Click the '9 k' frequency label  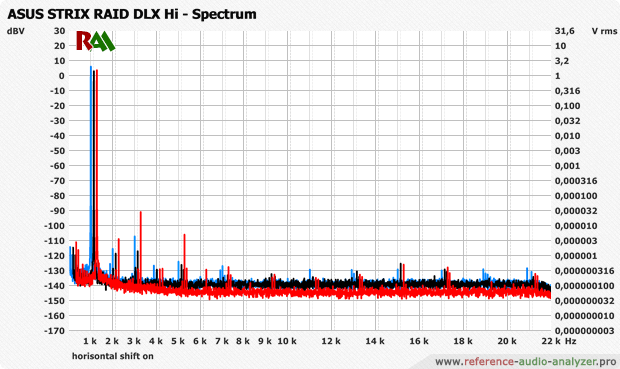click(265, 341)
